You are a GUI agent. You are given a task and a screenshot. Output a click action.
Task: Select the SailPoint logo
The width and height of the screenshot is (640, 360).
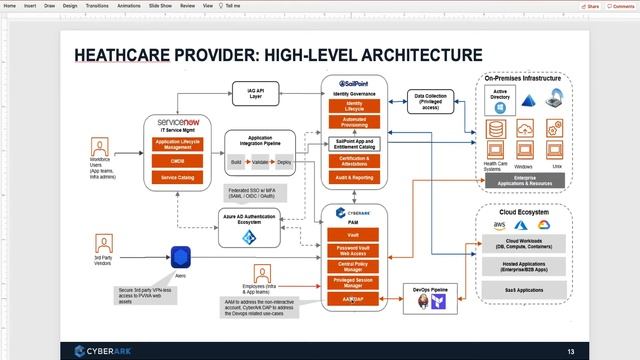coord(353,84)
